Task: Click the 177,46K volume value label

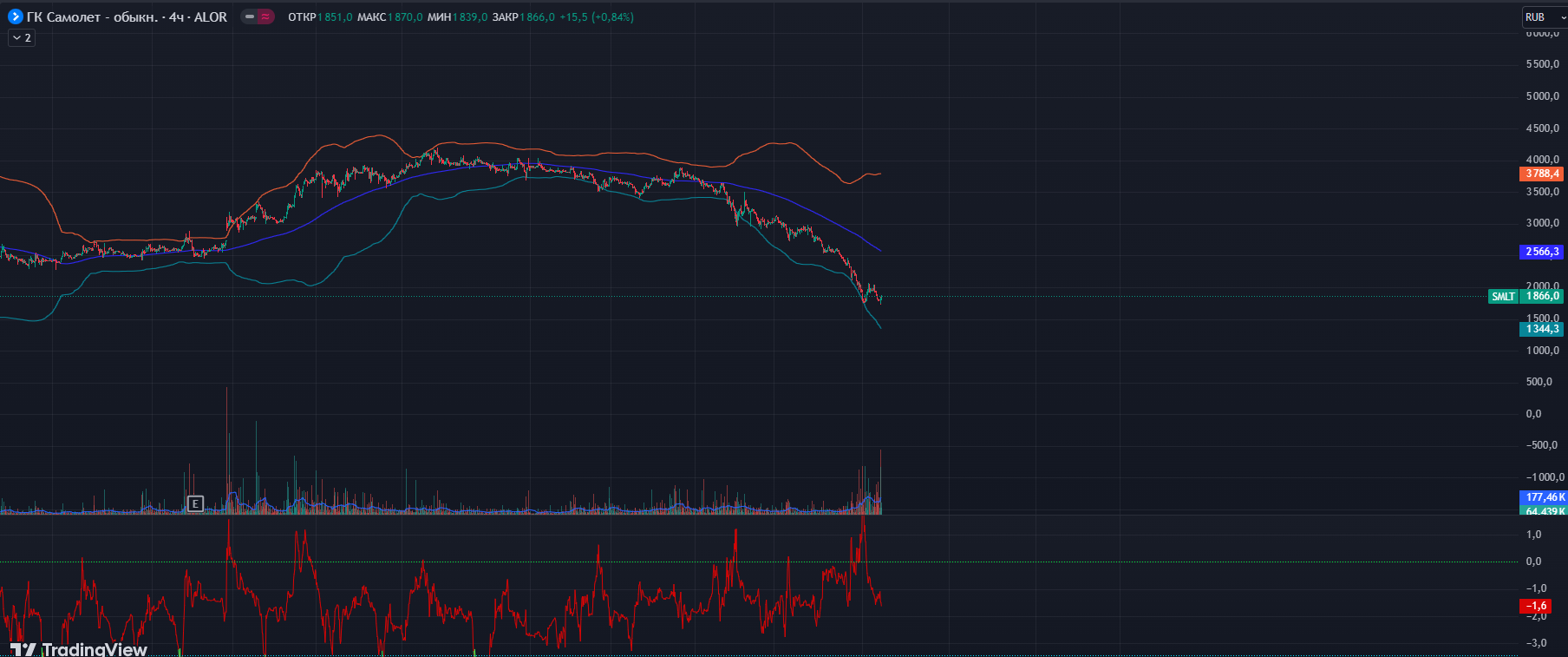Action: (x=1543, y=497)
